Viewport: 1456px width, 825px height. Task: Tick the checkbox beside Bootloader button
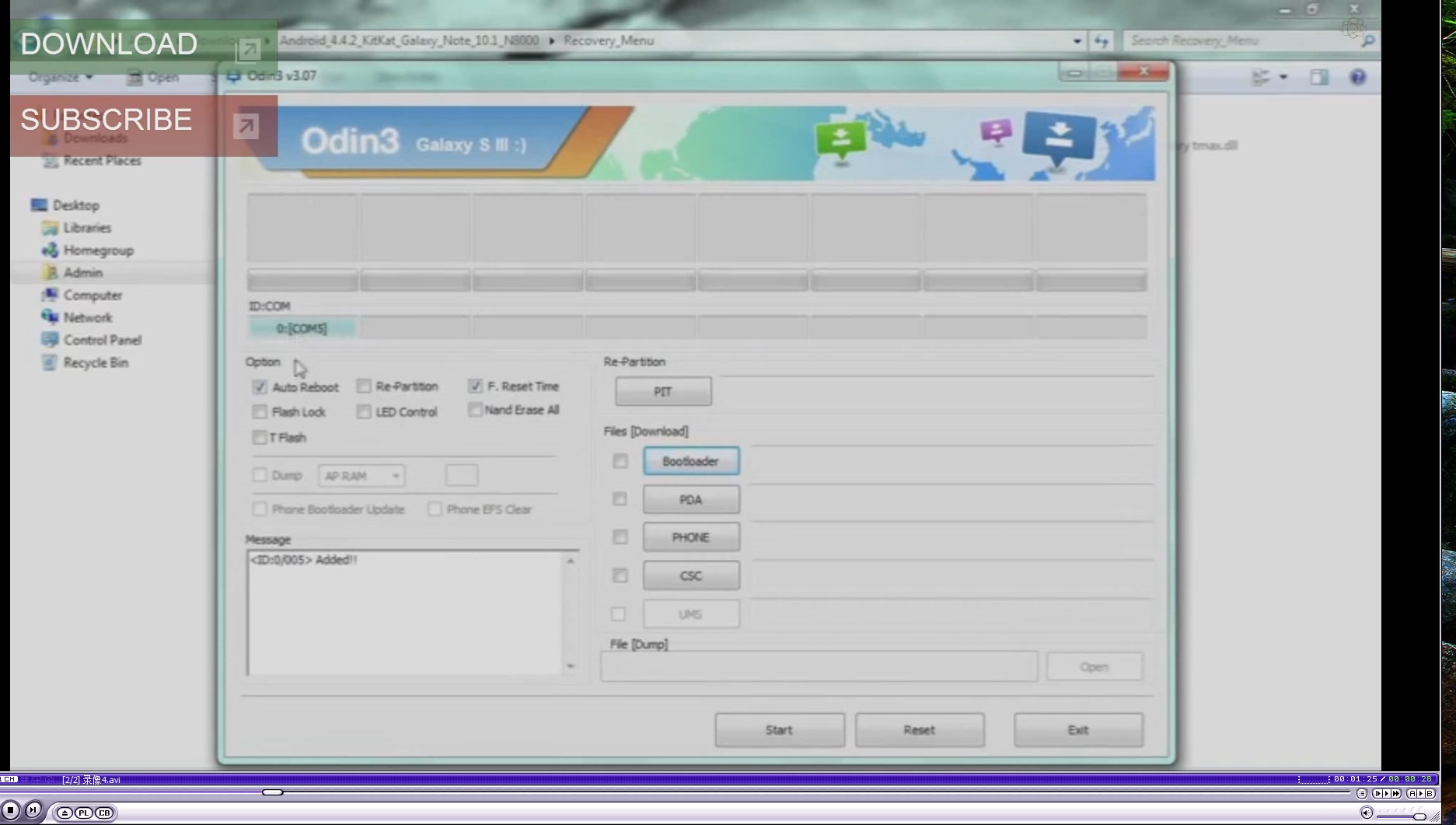(x=620, y=461)
